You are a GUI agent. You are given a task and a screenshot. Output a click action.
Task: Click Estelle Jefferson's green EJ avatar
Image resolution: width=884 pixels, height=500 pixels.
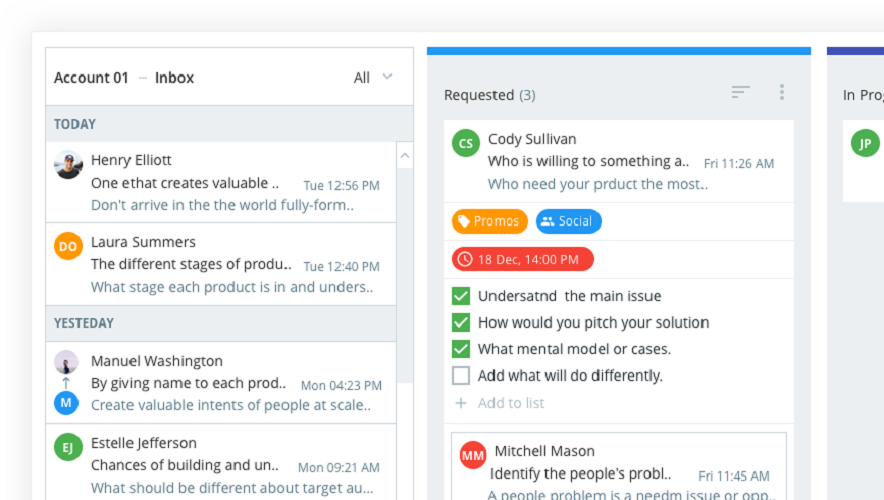pos(68,448)
